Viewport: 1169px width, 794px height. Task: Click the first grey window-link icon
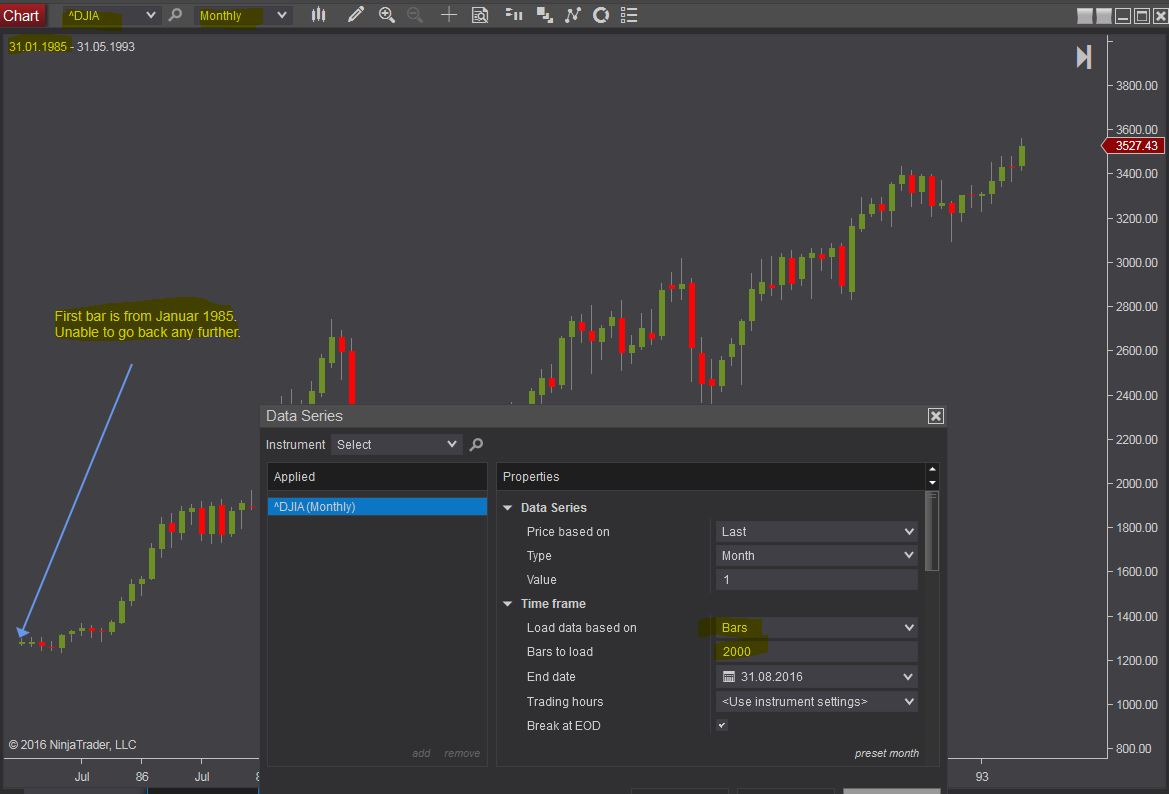click(x=1085, y=16)
